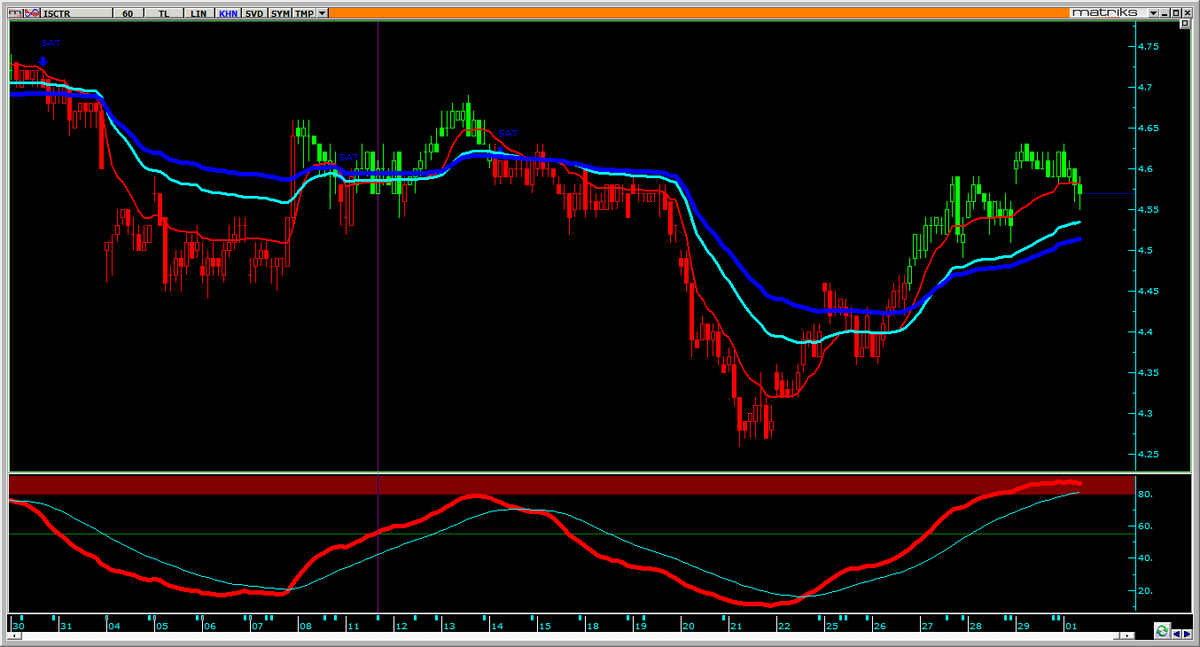Open the indicator wave icon

(32, 13)
